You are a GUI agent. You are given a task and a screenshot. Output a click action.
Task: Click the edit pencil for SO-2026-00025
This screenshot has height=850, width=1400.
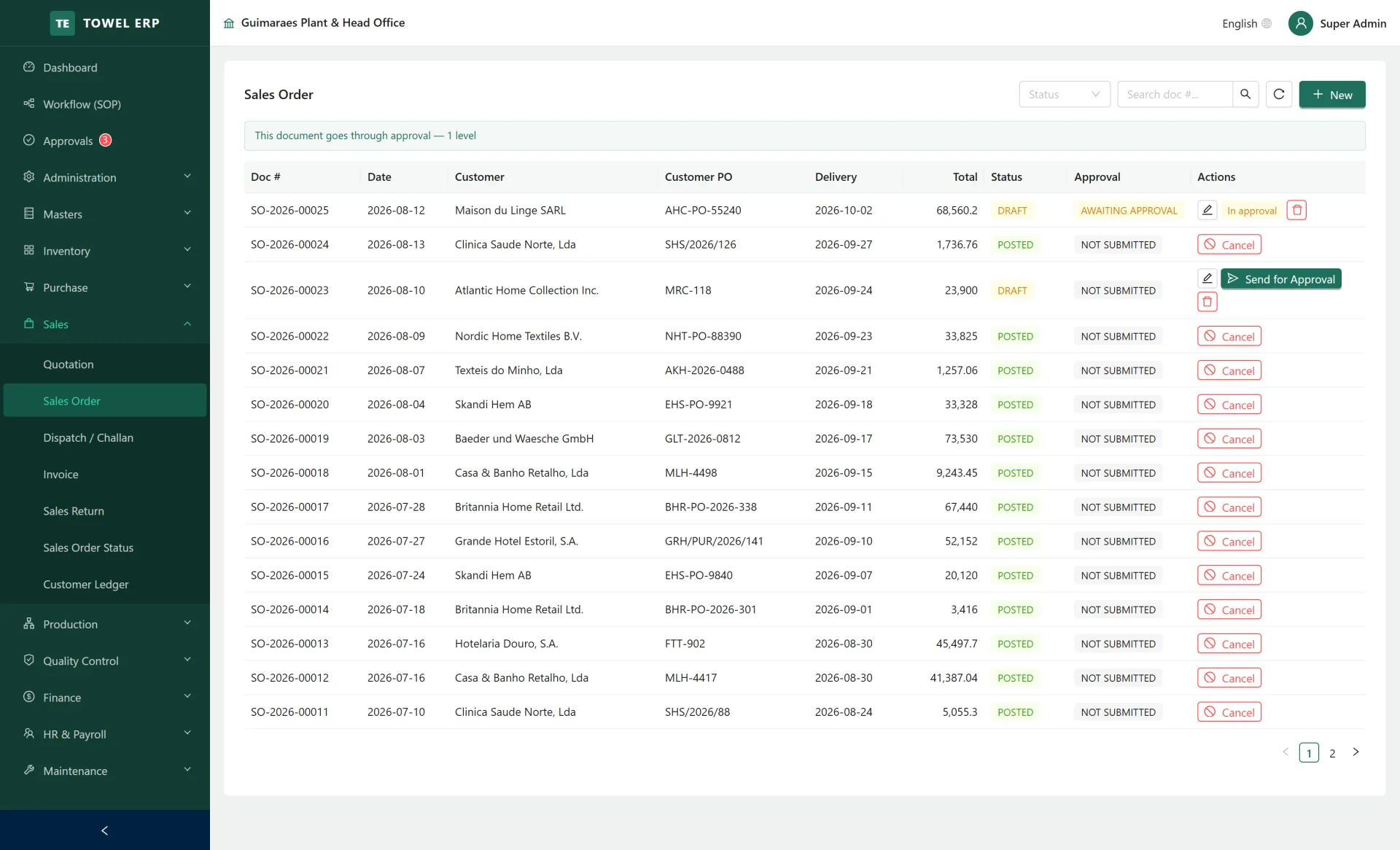[x=1207, y=210]
